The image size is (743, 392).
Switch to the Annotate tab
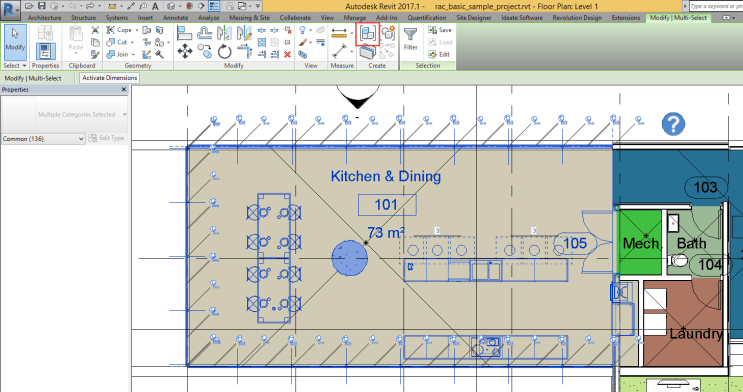pos(175,18)
